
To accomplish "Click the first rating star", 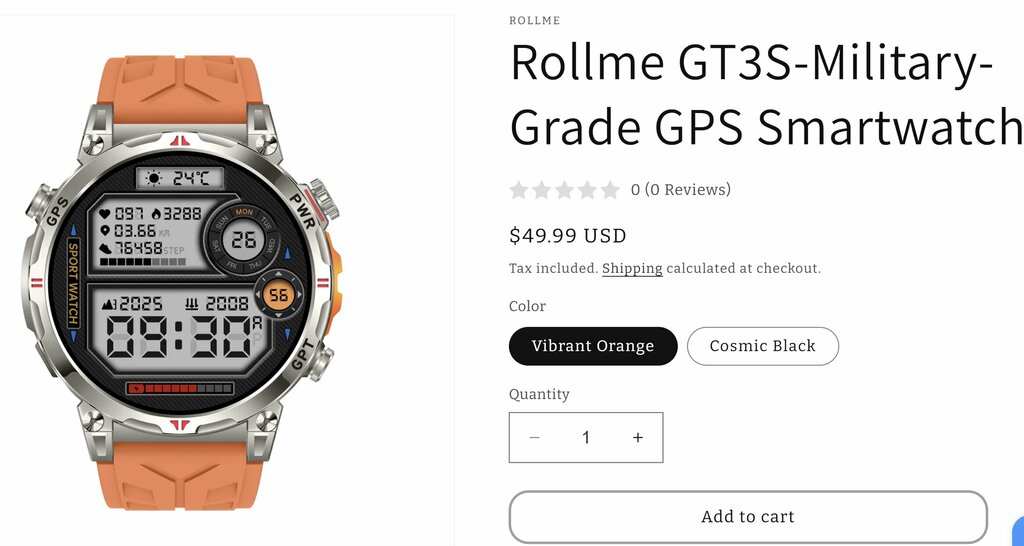I will [519, 190].
